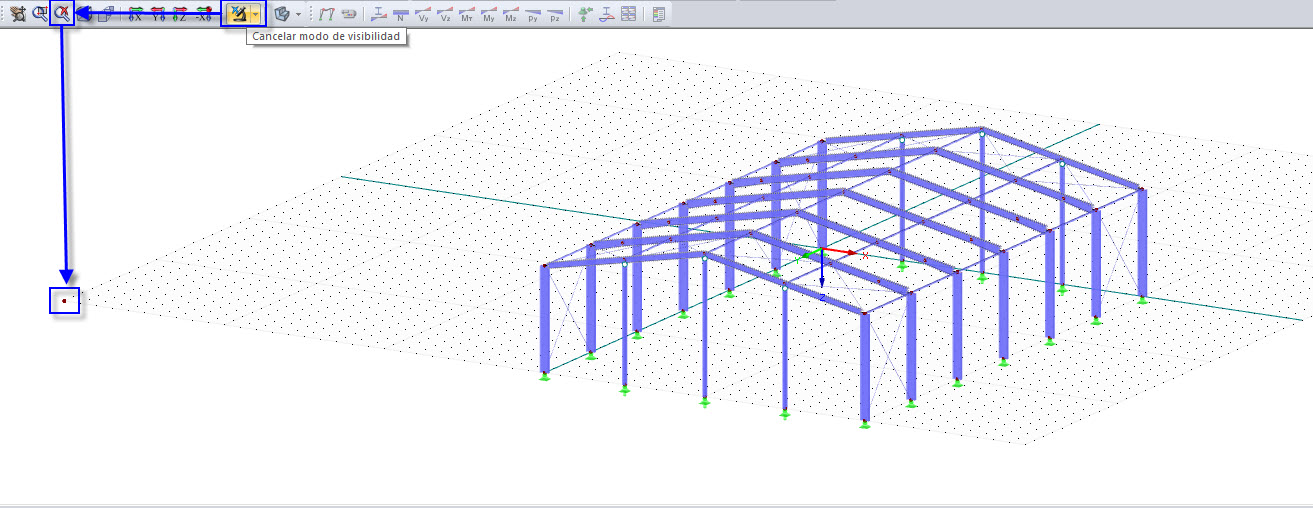The image size is (1313, 508).
Task: Set view along the Y axis
Action: (x=158, y=14)
